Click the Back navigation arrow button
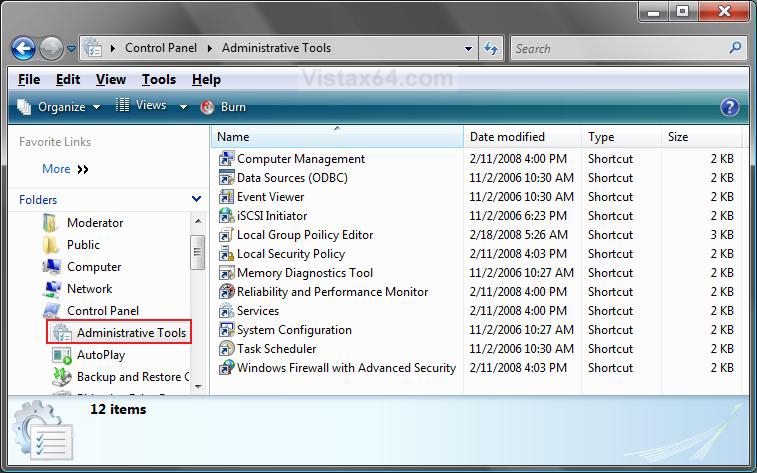The image size is (757, 473). [x=24, y=48]
